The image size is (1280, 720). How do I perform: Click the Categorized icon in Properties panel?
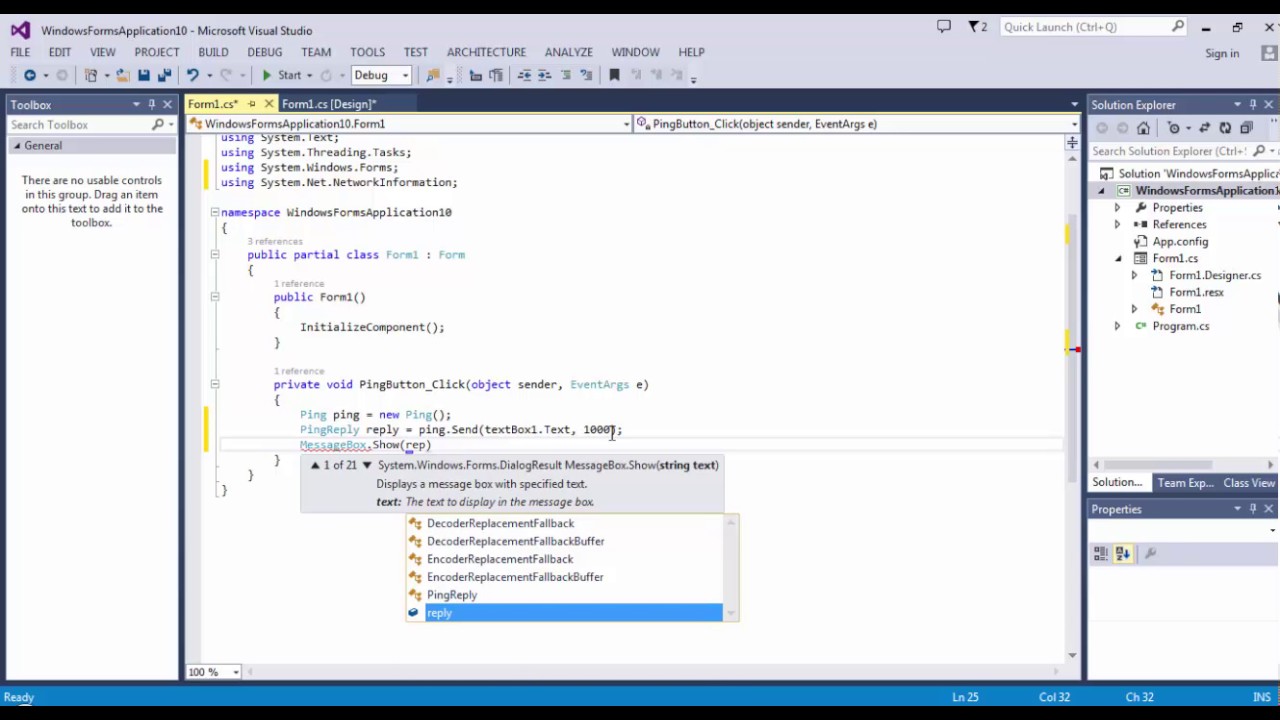tap(1101, 553)
